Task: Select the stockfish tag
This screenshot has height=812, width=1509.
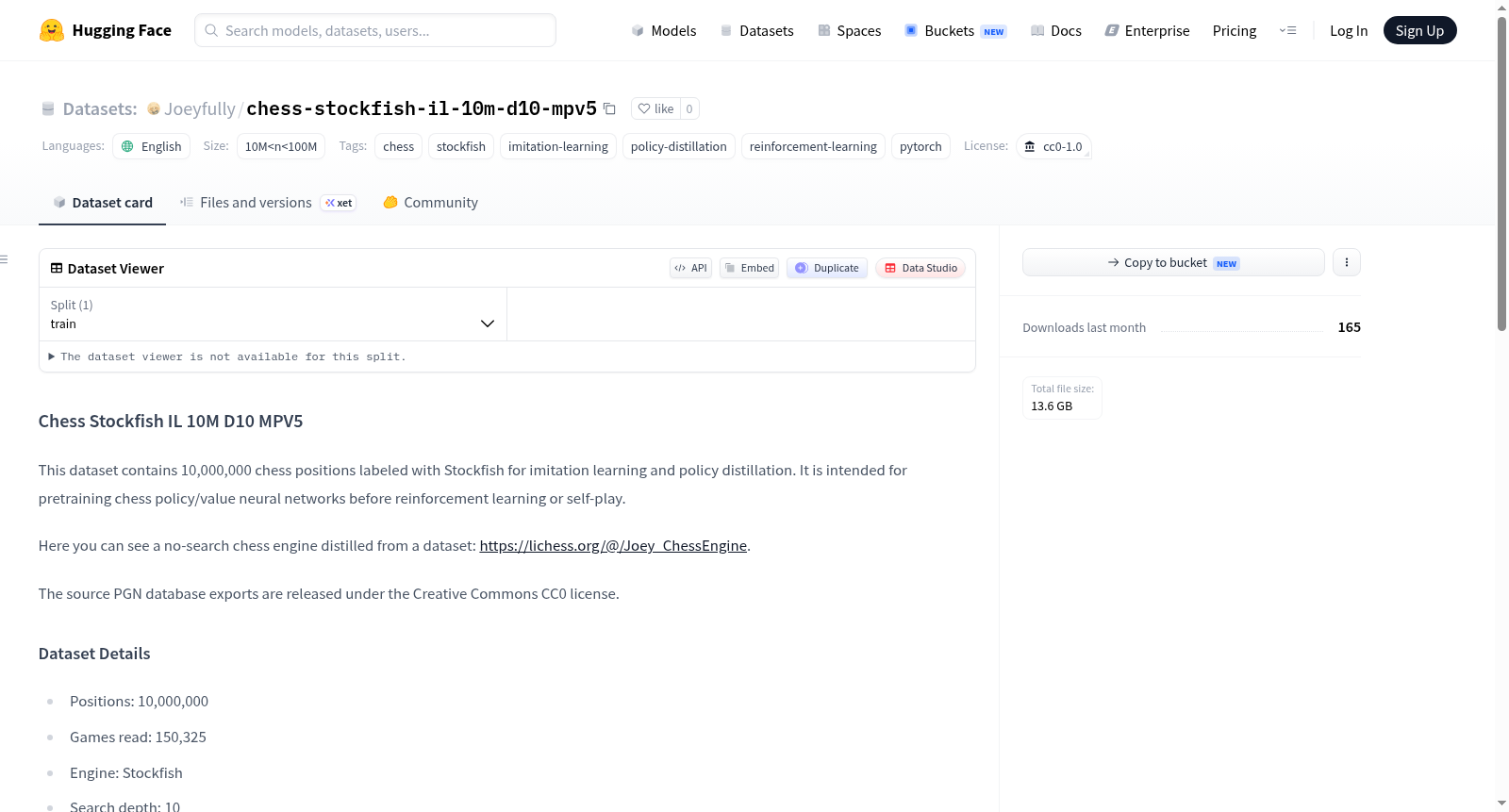Action: (461, 146)
